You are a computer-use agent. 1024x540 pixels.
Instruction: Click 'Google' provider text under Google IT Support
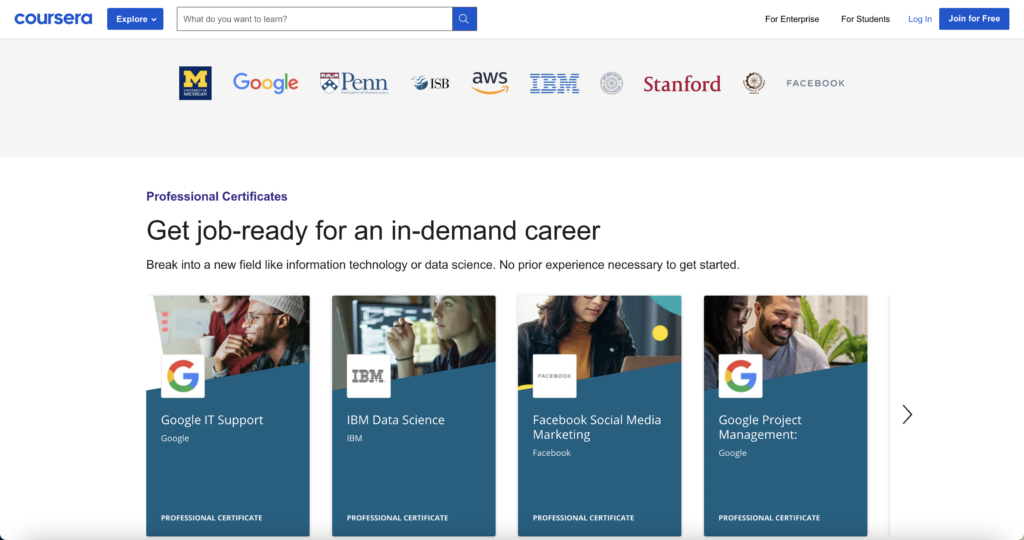click(175, 438)
